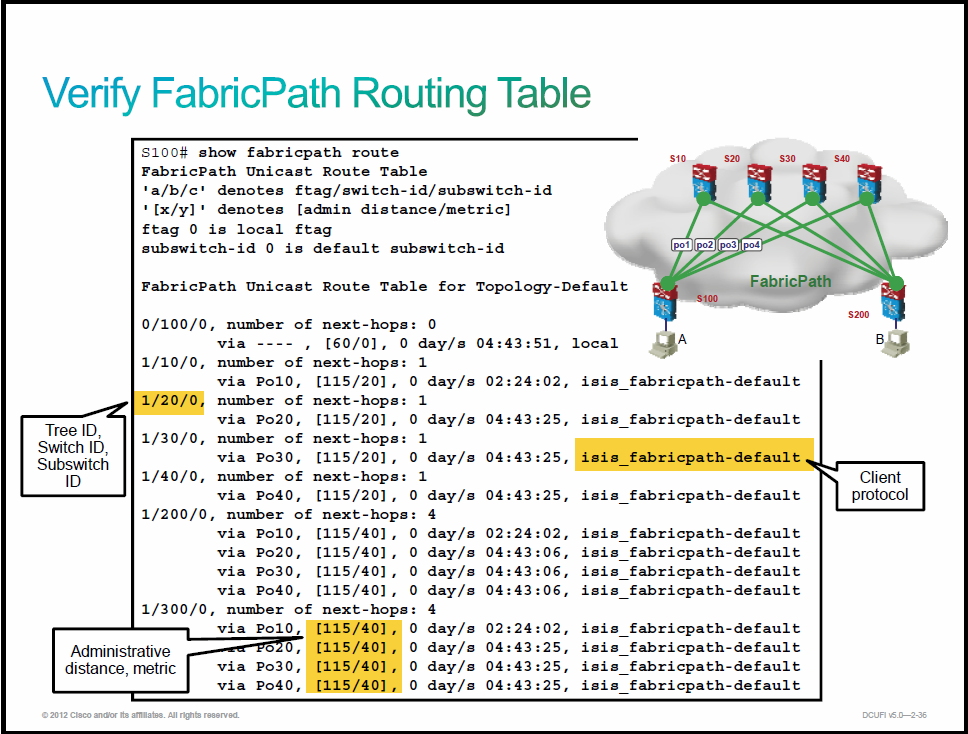This screenshot has width=968, height=734.
Task: Click the route entry '1/200/0, number of next-hops: 4'
Action: 289,514
